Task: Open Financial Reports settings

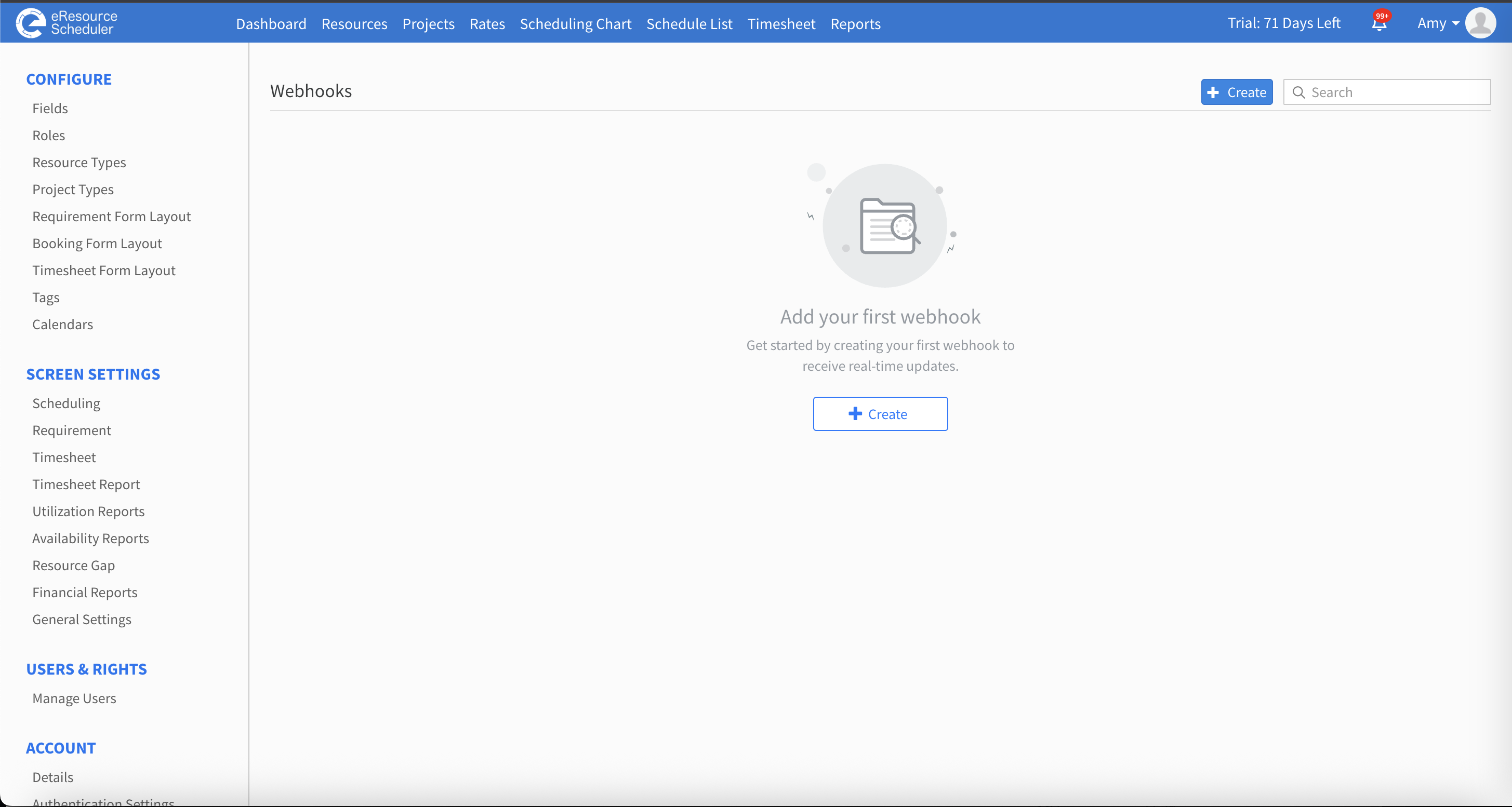Action: click(x=85, y=593)
